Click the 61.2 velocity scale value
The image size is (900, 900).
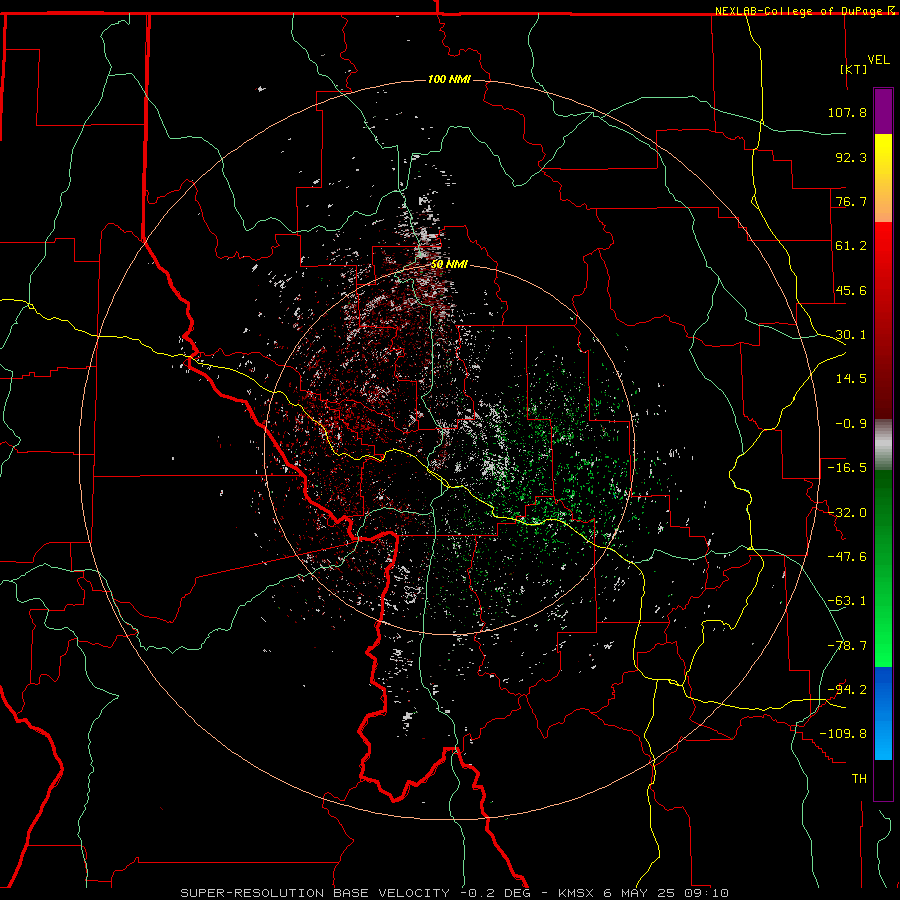click(x=851, y=246)
